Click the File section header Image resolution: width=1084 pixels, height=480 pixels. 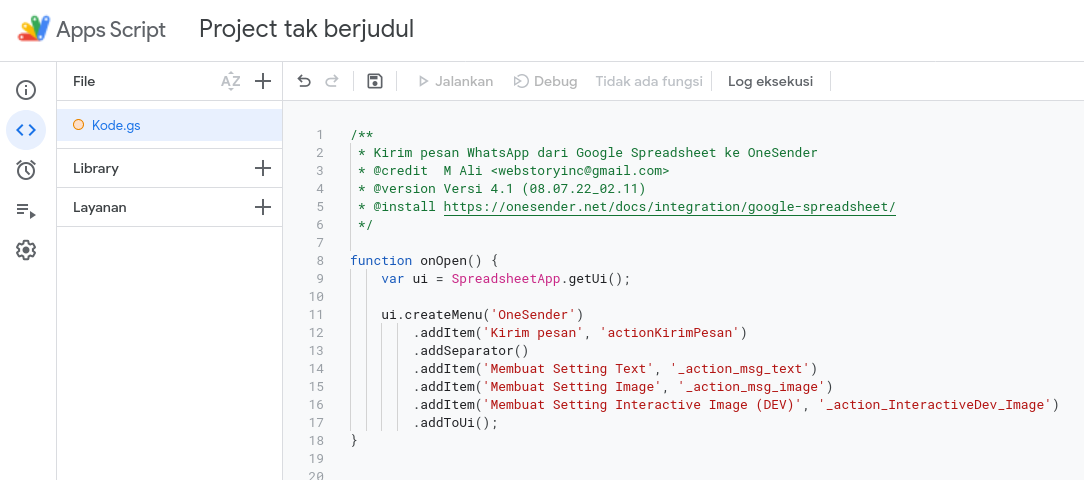coord(84,82)
